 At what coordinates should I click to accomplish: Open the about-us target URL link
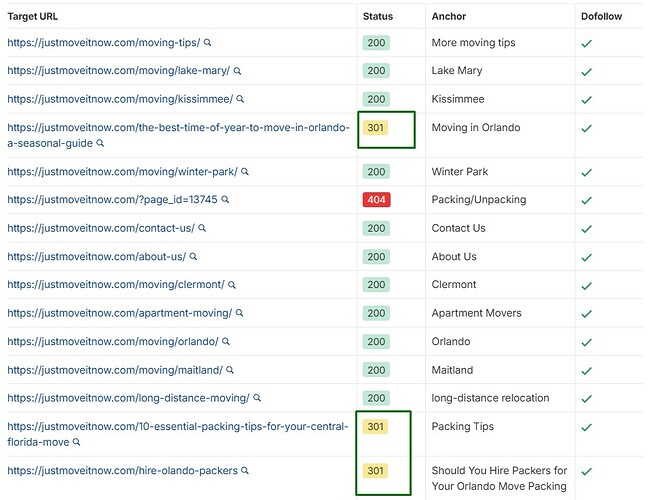[x=96, y=257]
